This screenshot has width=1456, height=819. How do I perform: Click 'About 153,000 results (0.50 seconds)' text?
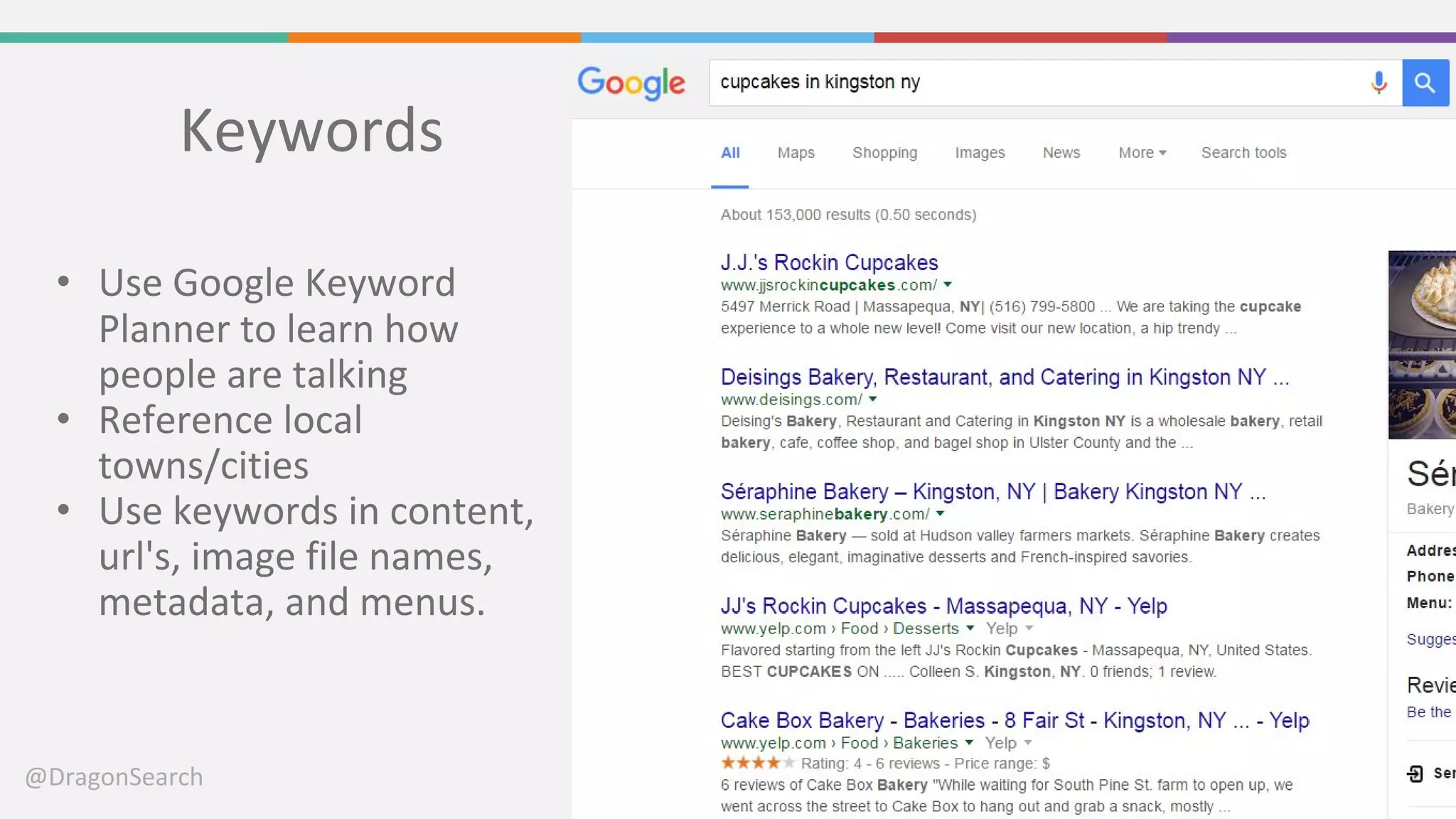[848, 215]
